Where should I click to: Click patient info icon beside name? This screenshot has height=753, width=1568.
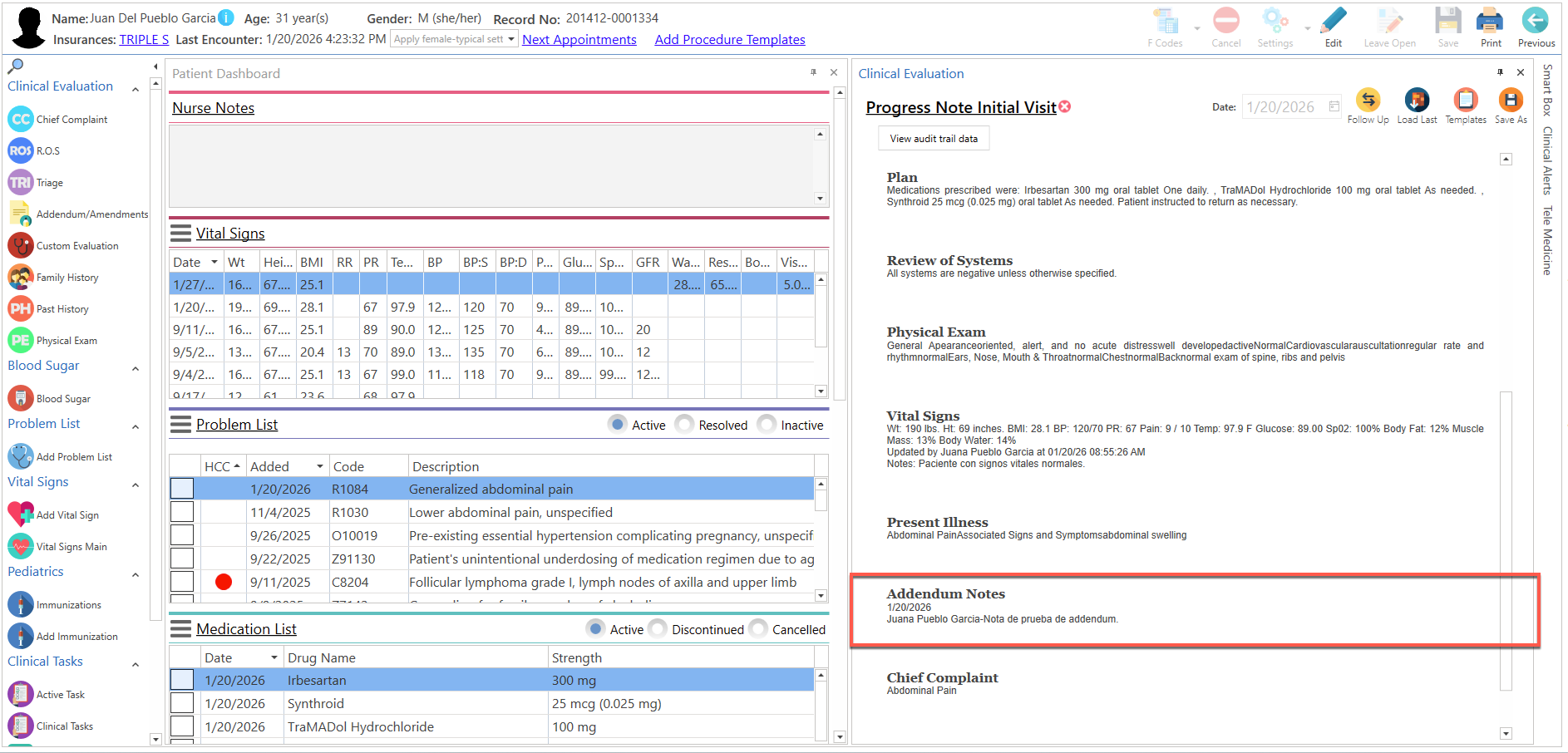click(x=226, y=17)
